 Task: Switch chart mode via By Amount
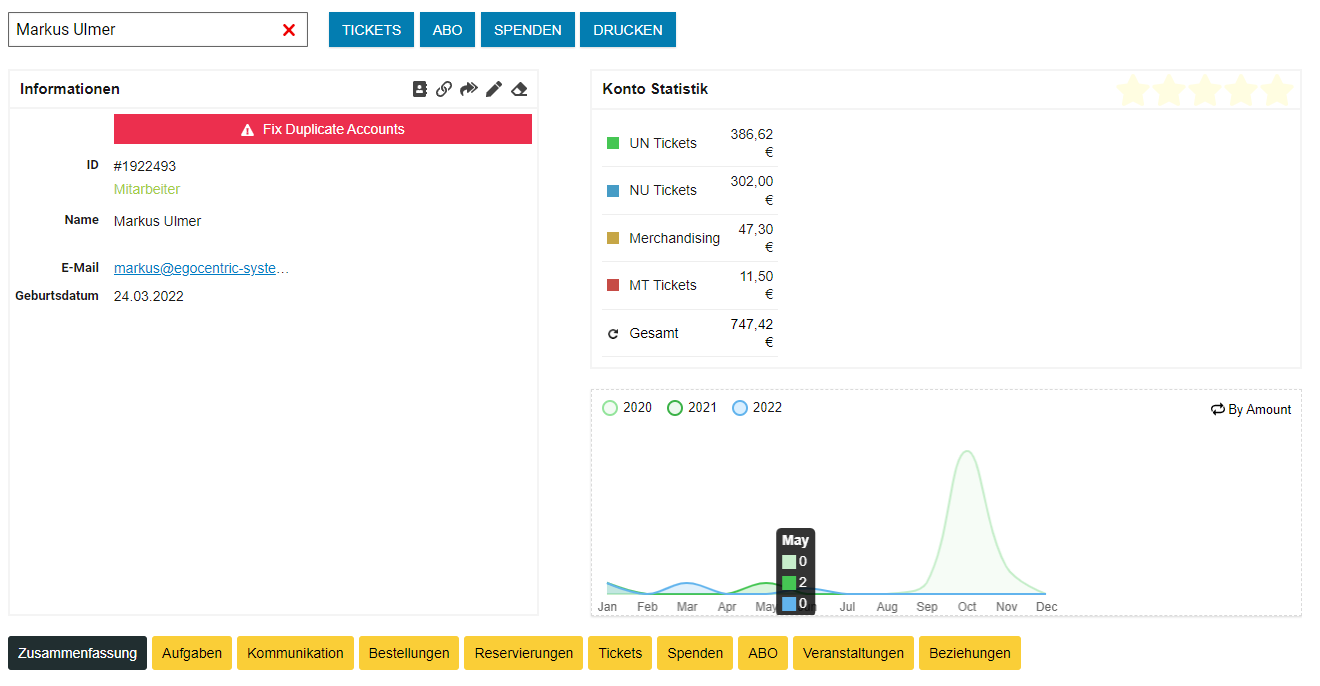coord(1251,409)
